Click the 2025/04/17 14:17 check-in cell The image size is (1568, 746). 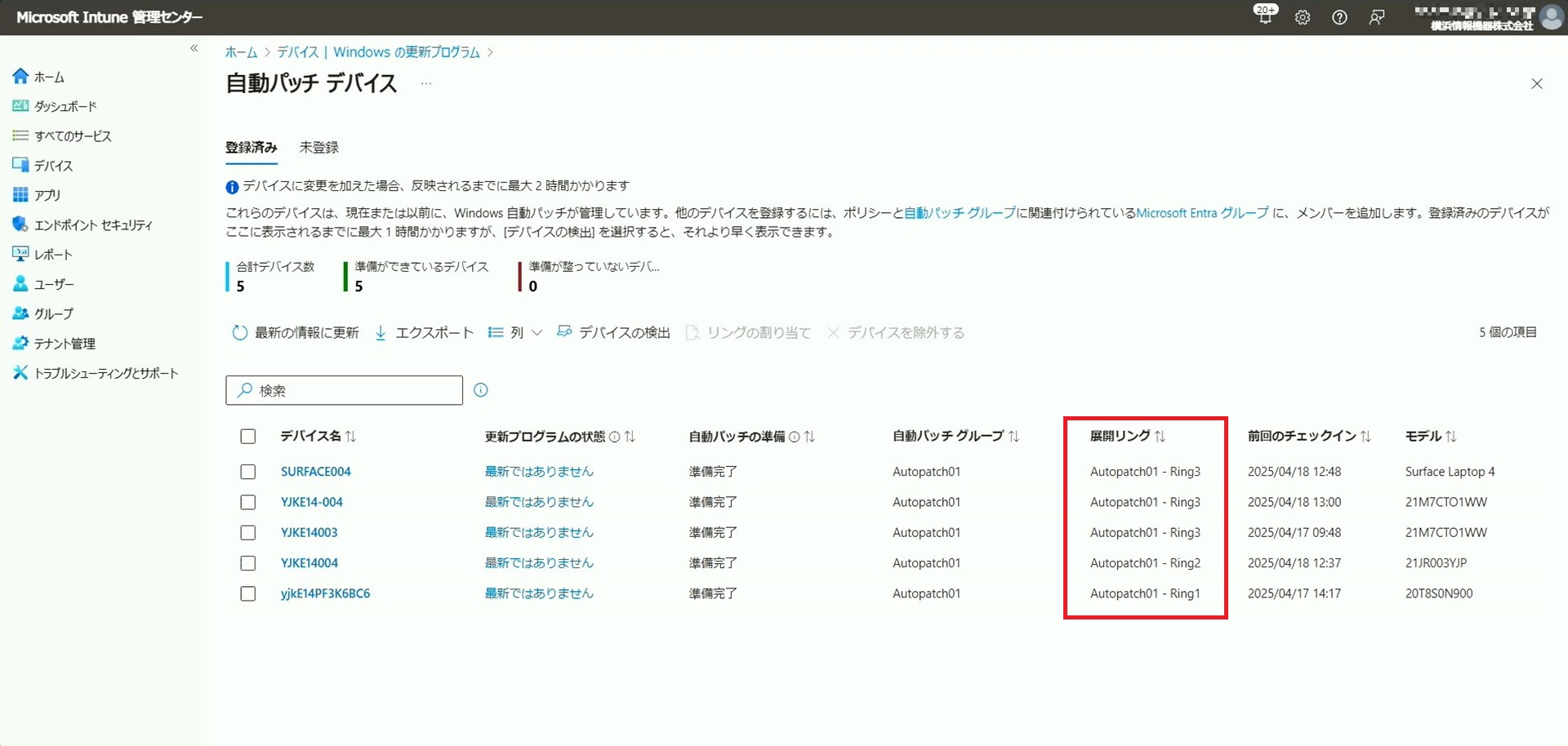(1294, 594)
